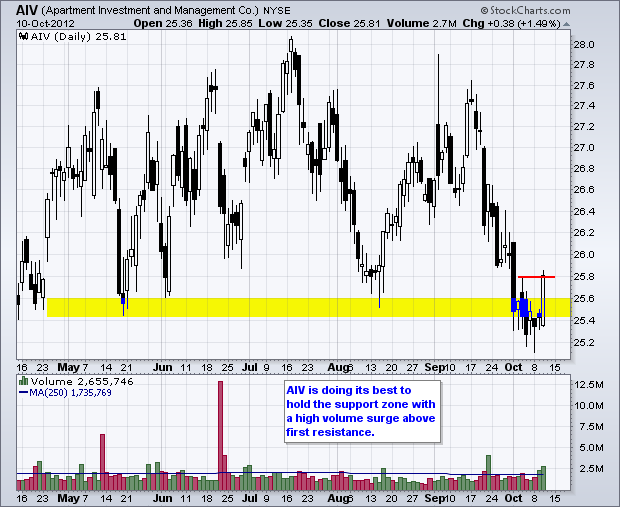Click the Chg +0.38 (+1.49%) value
The height and width of the screenshot is (507, 620).
click(512, 23)
